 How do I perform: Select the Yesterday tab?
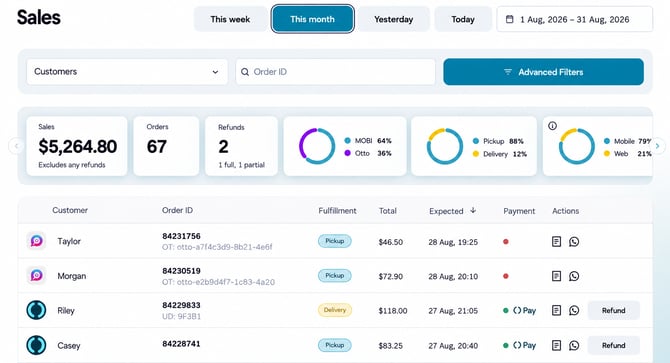click(x=394, y=19)
